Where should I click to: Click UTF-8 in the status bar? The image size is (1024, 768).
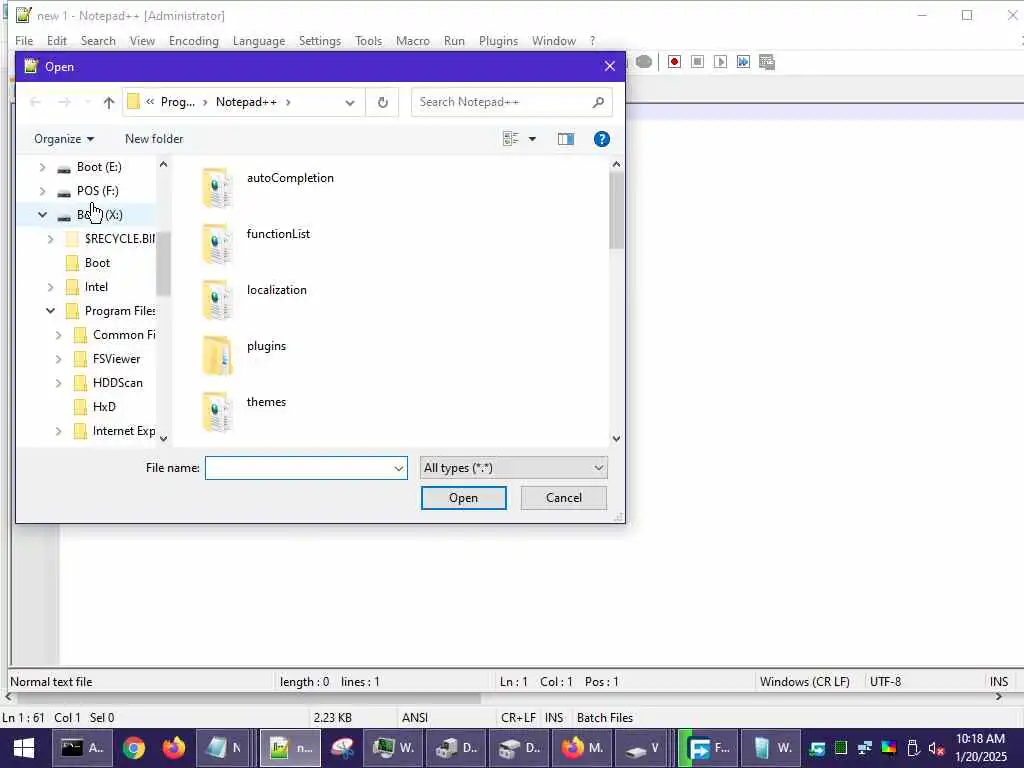coord(886,682)
